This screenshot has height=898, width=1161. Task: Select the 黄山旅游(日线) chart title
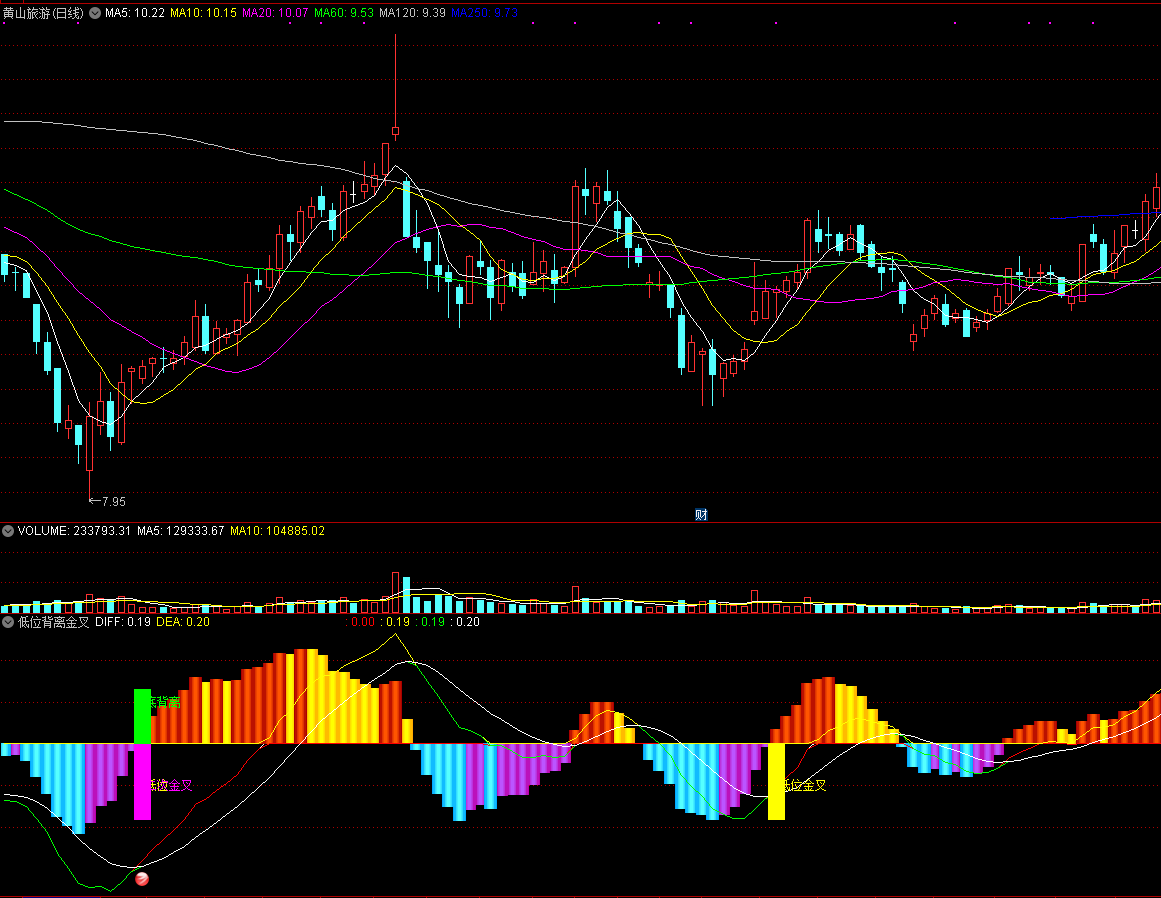tap(43, 13)
